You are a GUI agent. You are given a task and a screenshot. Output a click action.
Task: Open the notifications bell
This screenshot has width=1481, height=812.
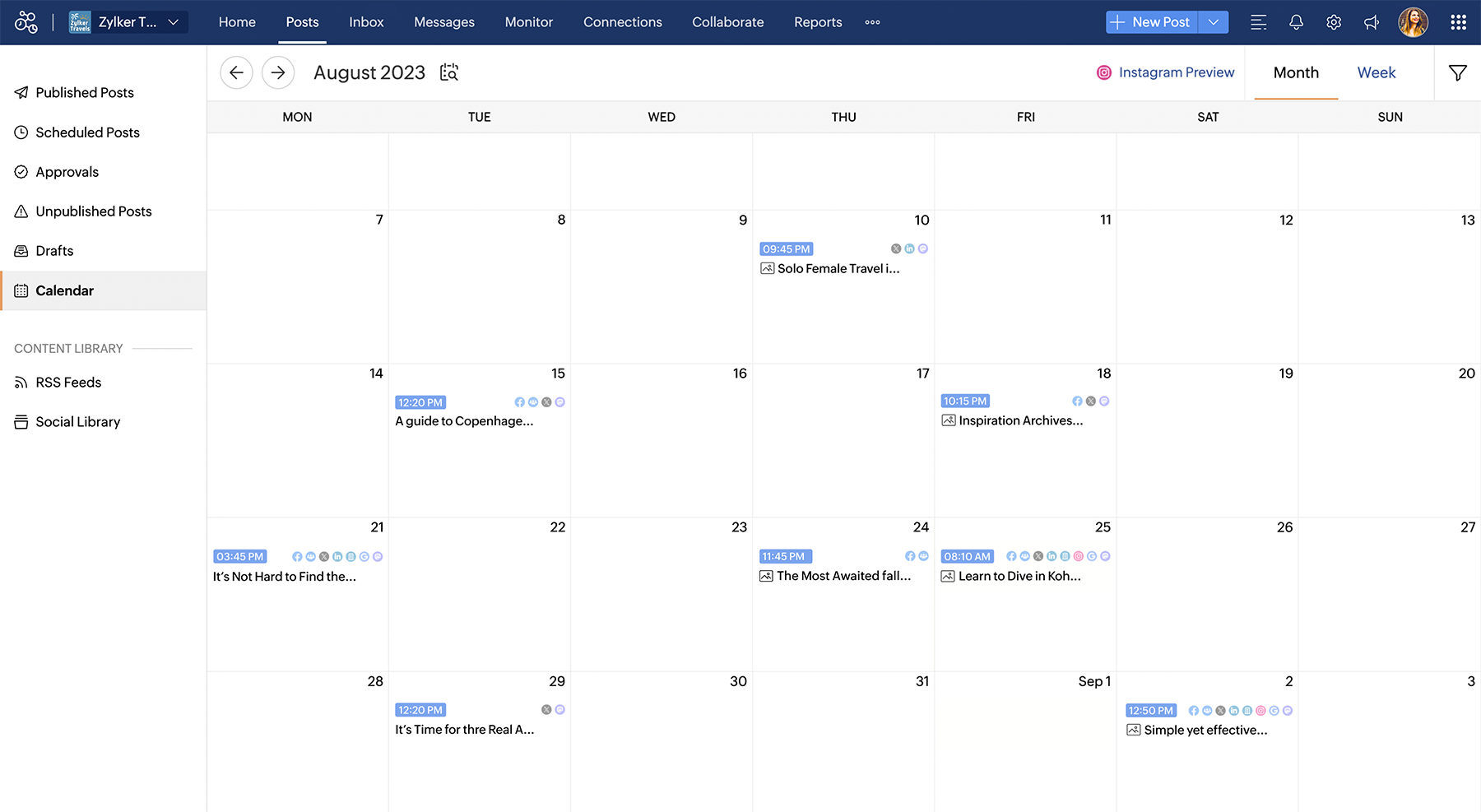pyautogui.click(x=1296, y=22)
